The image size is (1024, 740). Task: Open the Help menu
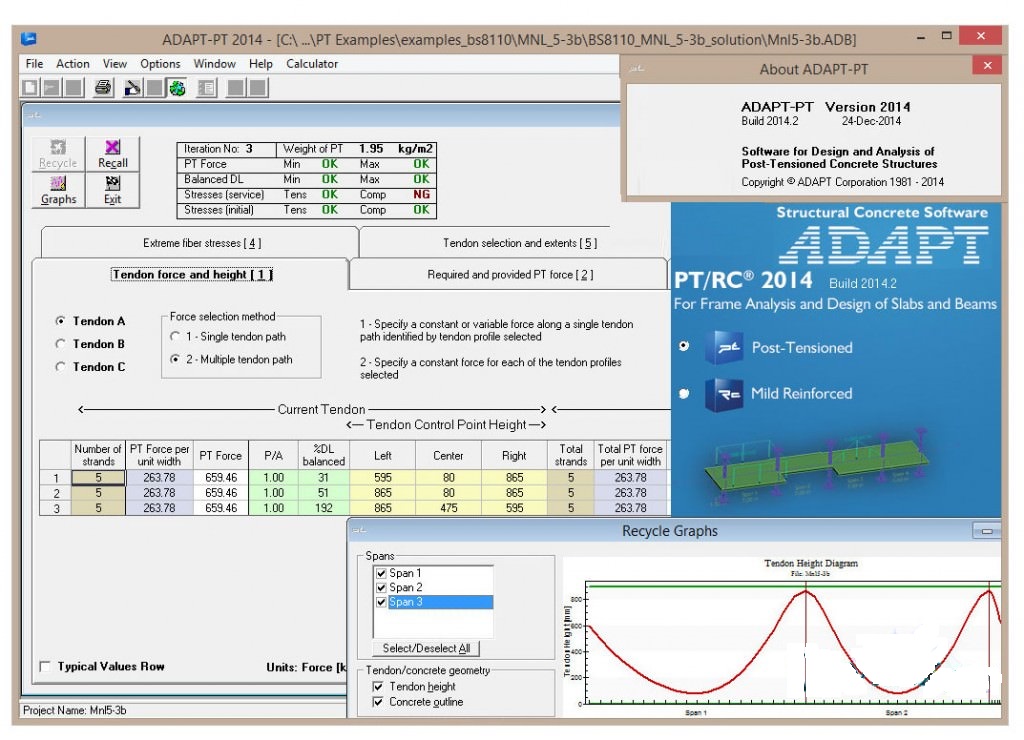tap(261, 63)
